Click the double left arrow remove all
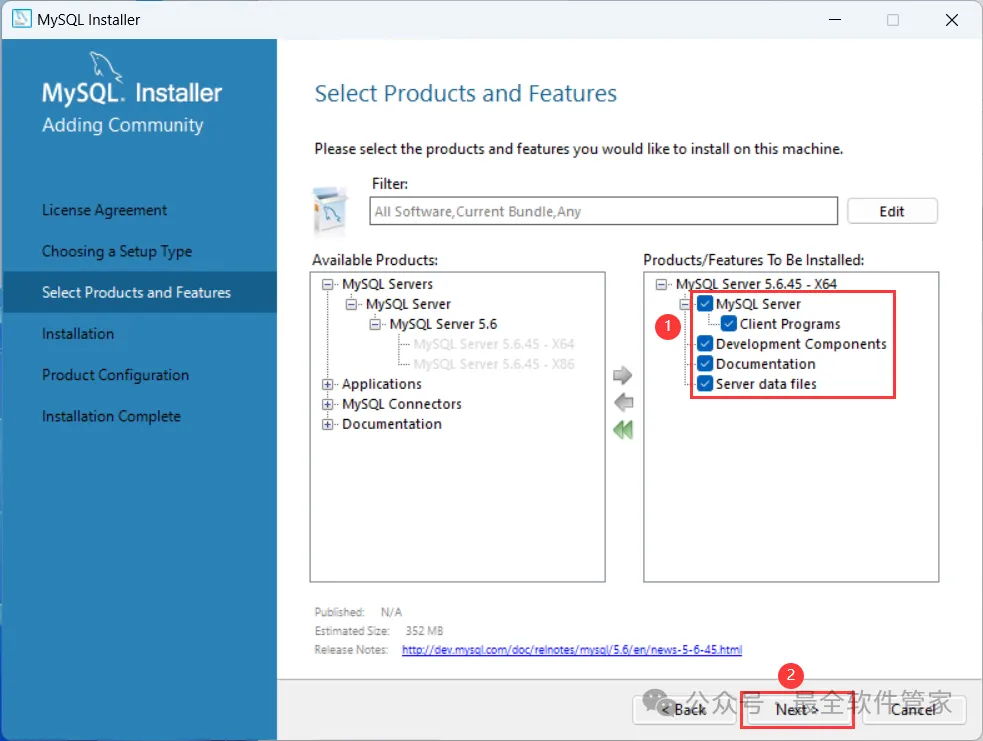Viewport: 983px width, 741px height. click(623, 430)
